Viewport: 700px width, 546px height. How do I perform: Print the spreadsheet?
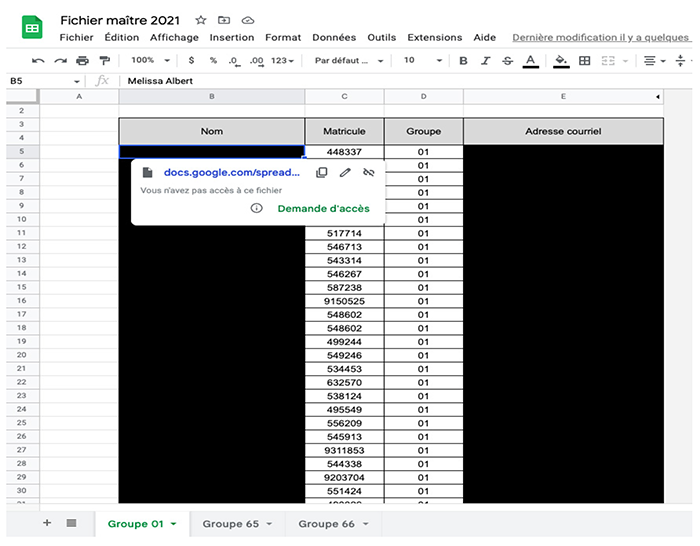coord(82,60)
